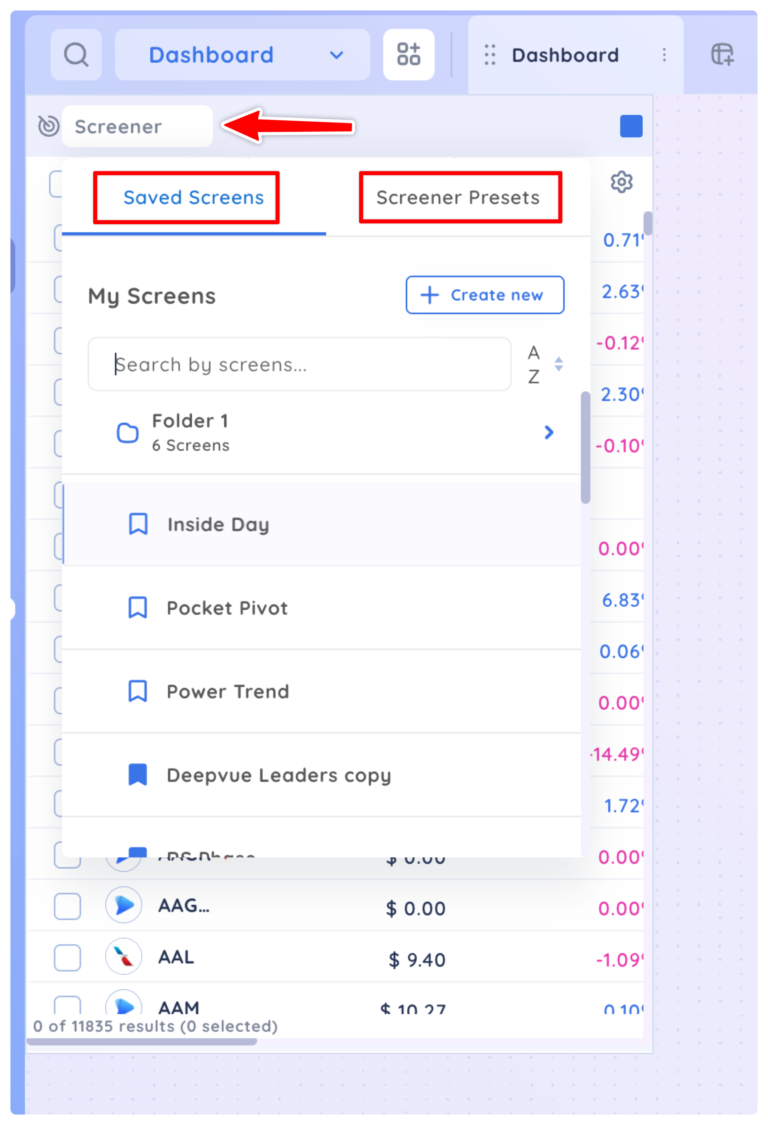This screenshot has width=768, height=1125.
Task: Switch to the Screener Presets tab
Action: click(460, 197)
